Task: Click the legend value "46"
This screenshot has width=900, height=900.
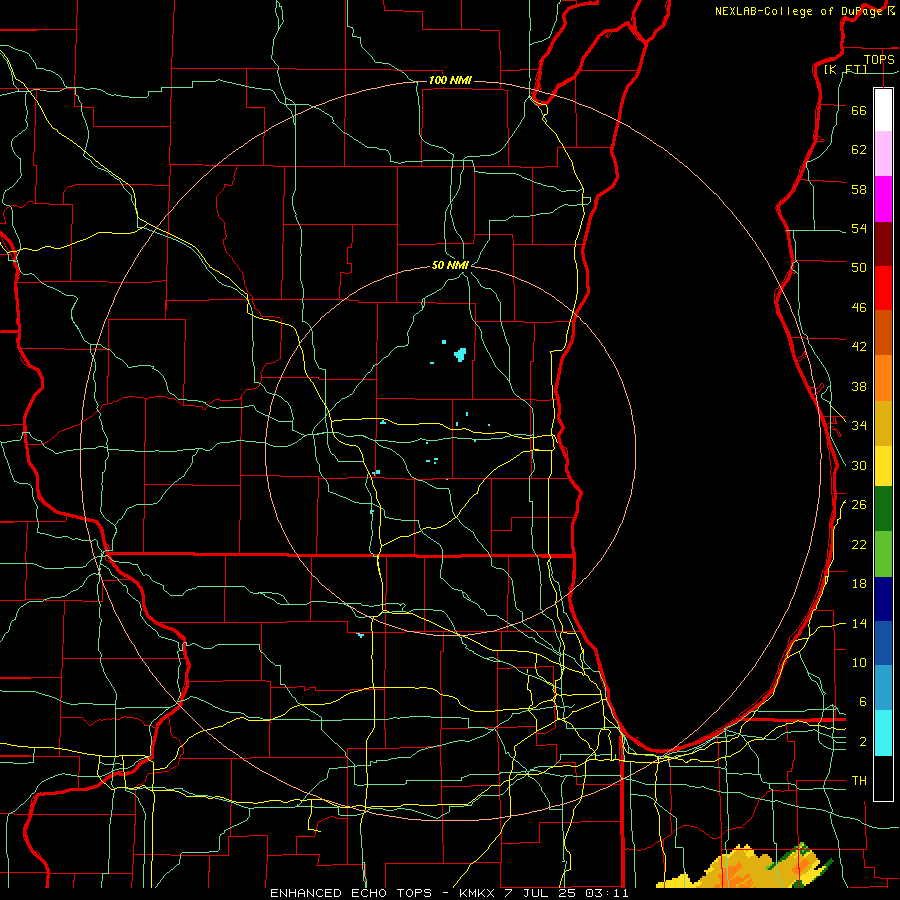Action: click(x=859, y=307)
